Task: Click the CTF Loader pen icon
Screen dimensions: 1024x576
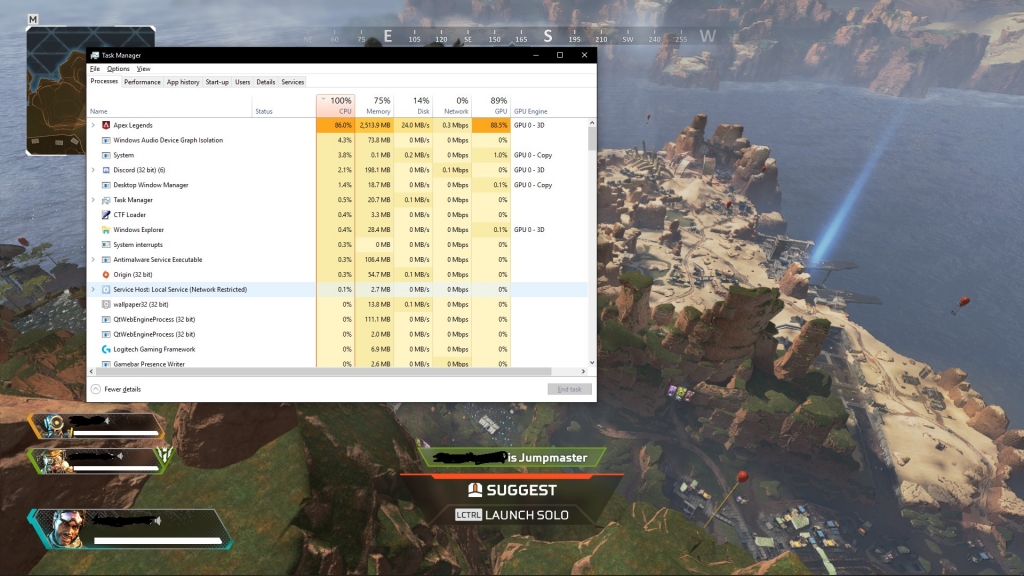Action: pyautogui.click(x=106, y=215)
